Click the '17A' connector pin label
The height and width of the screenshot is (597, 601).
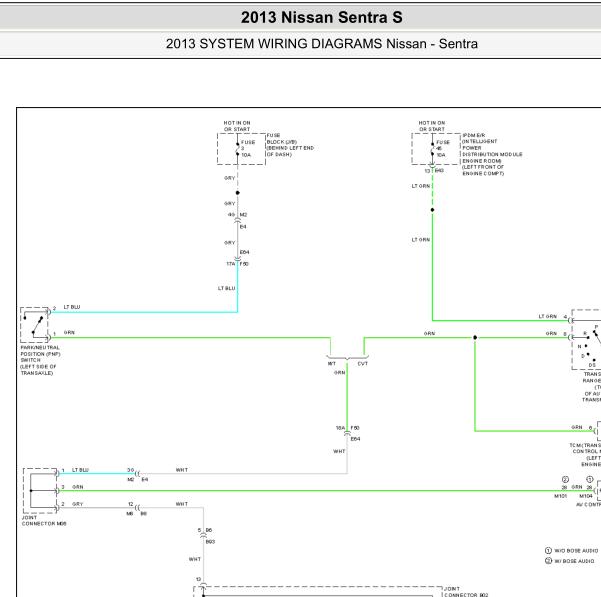coord(230,264)
